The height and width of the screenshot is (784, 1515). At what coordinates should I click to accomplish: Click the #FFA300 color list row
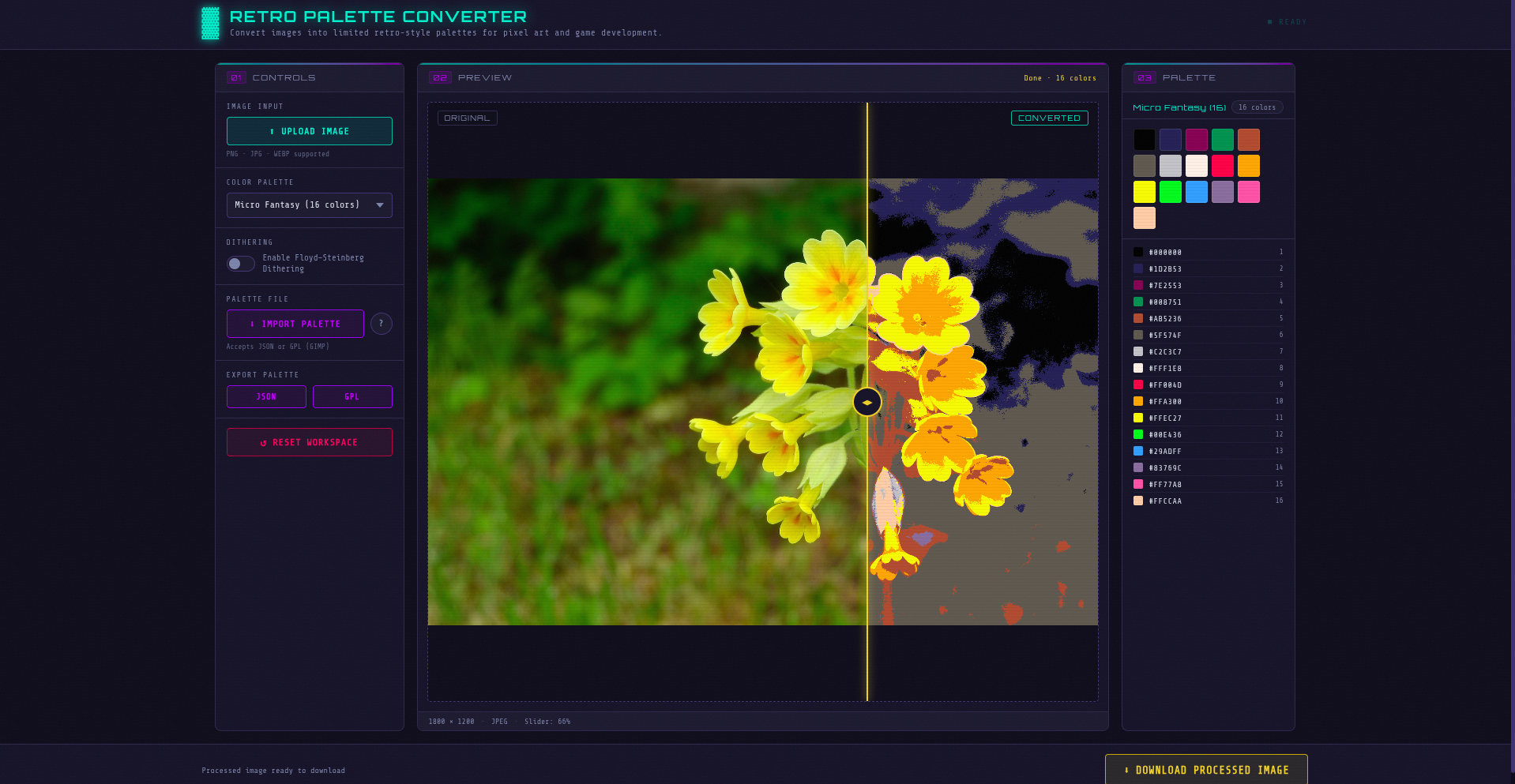[1209, 401]
